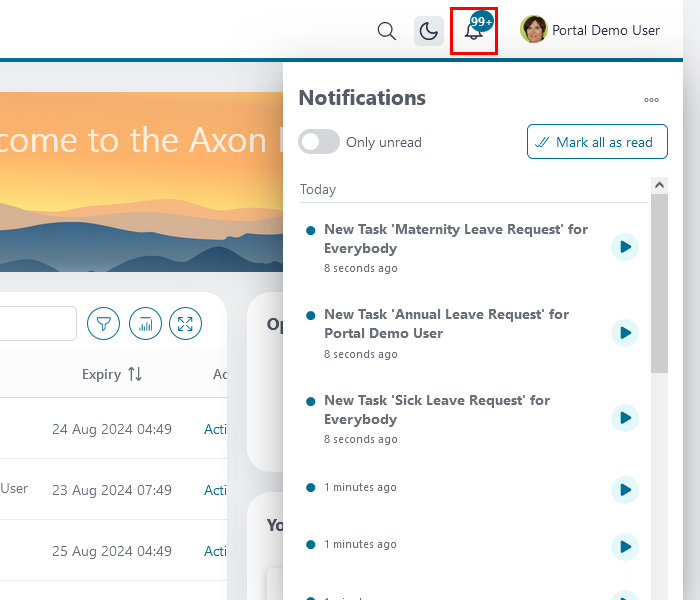Click the table search input field

pos(38,323)
